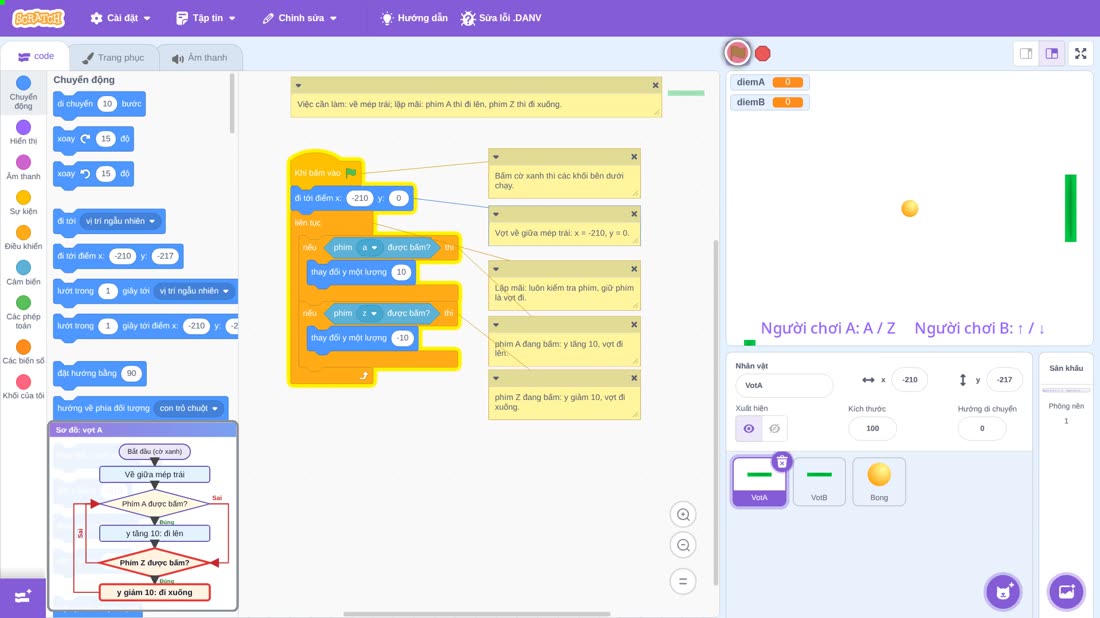The width and height of the screenshot is (1100, 618).
Task: Select the Chuyển động block category
Action: (x=23, y=93)
